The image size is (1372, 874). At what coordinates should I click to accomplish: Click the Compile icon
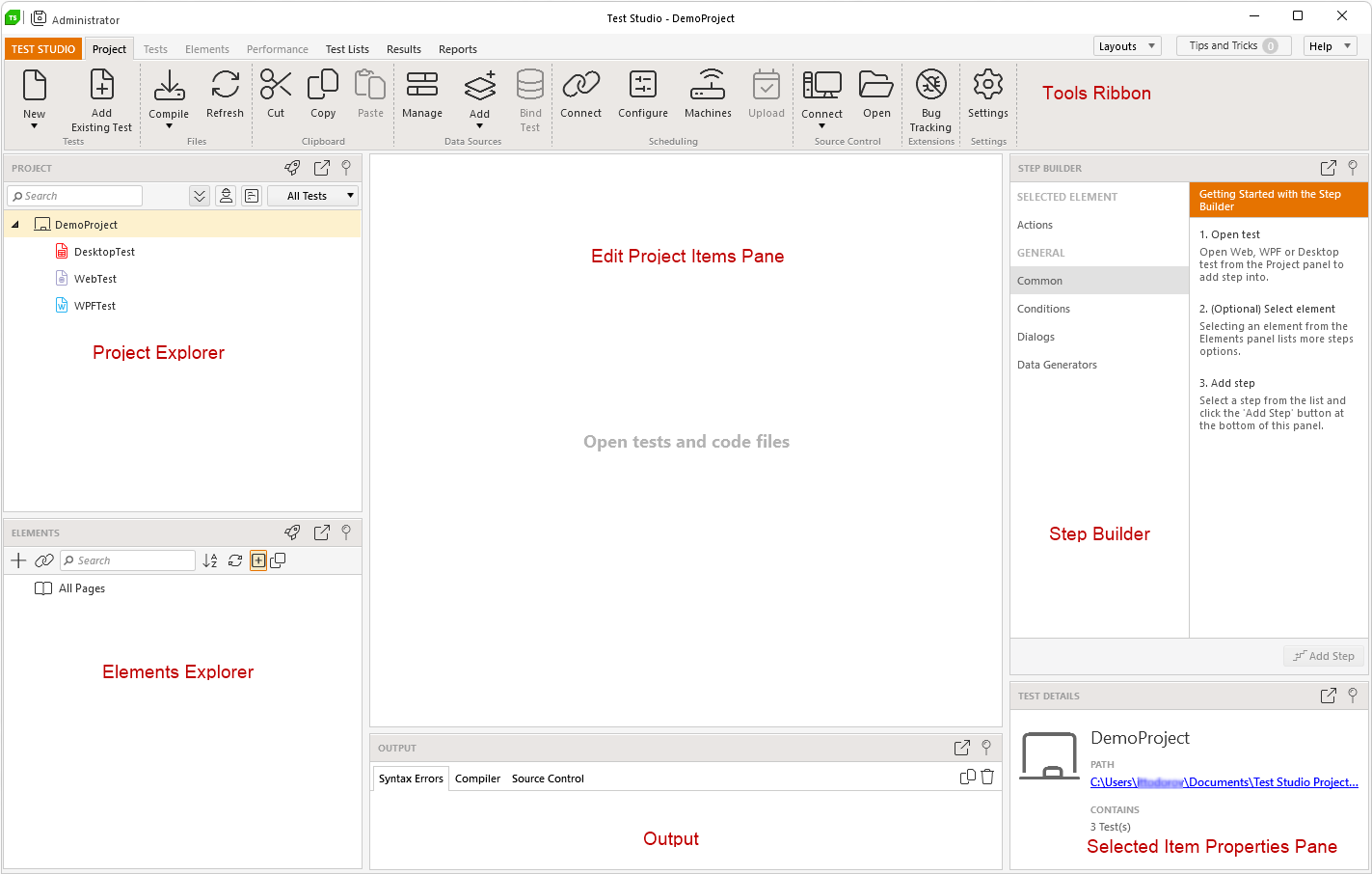tap(169, 85)
